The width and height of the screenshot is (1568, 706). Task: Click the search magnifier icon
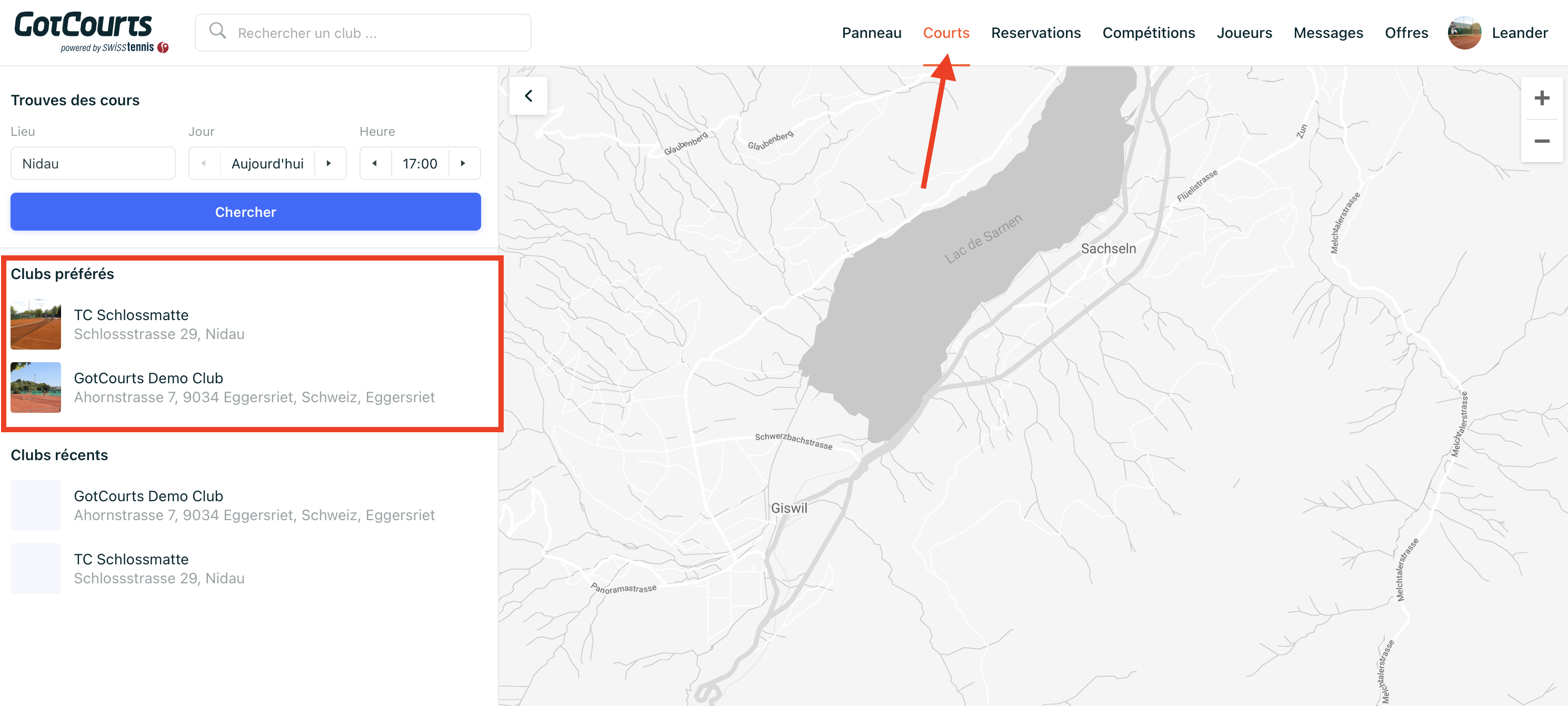click(217, 31)
